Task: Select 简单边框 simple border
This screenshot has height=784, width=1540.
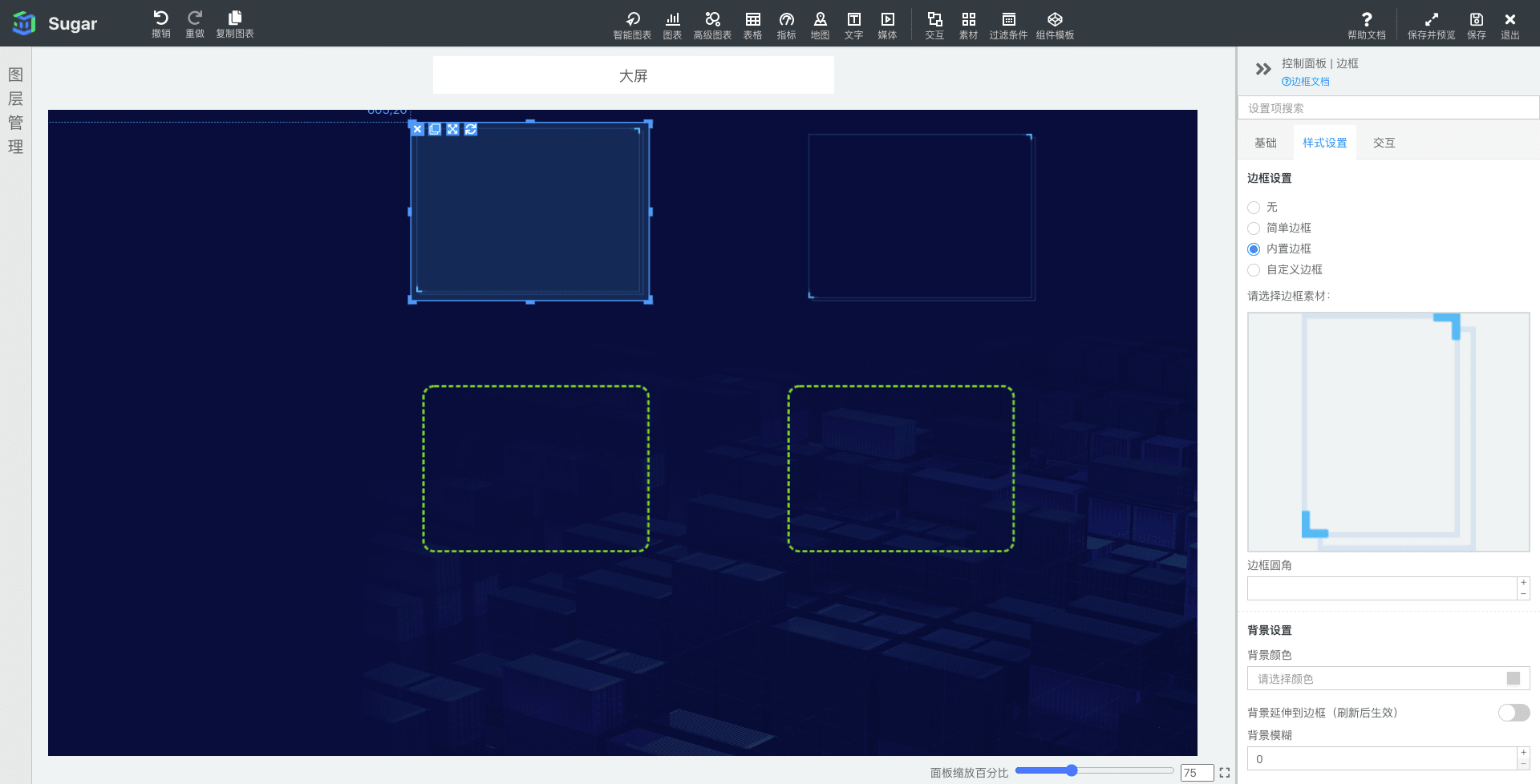Action: (1254, 228)
